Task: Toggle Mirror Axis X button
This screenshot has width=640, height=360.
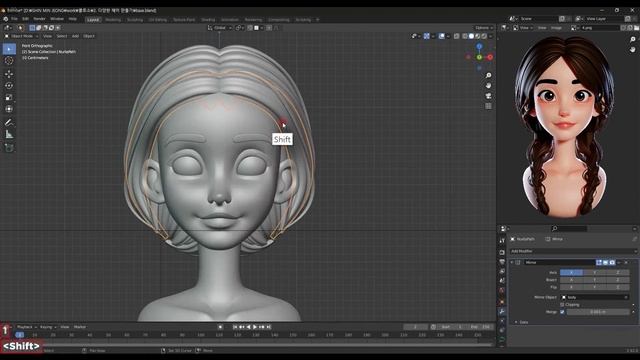Action: pos(571,272)
